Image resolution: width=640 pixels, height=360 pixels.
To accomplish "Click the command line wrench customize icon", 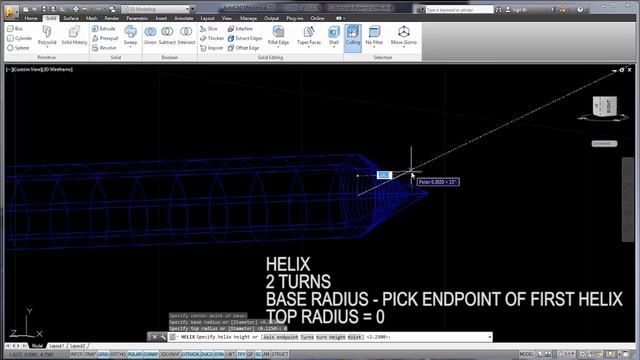I will pos(163,337).
